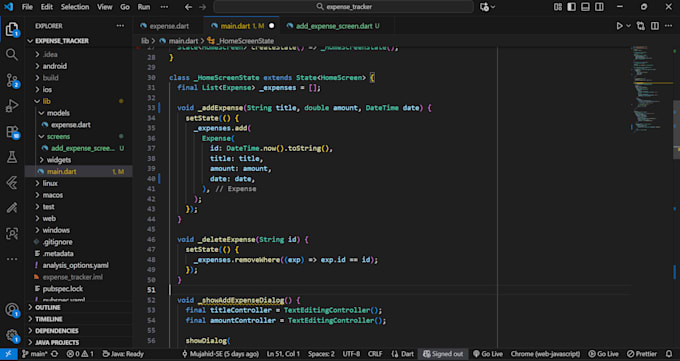Collapse the EXPENSE_TRACKER root folder

62,41
